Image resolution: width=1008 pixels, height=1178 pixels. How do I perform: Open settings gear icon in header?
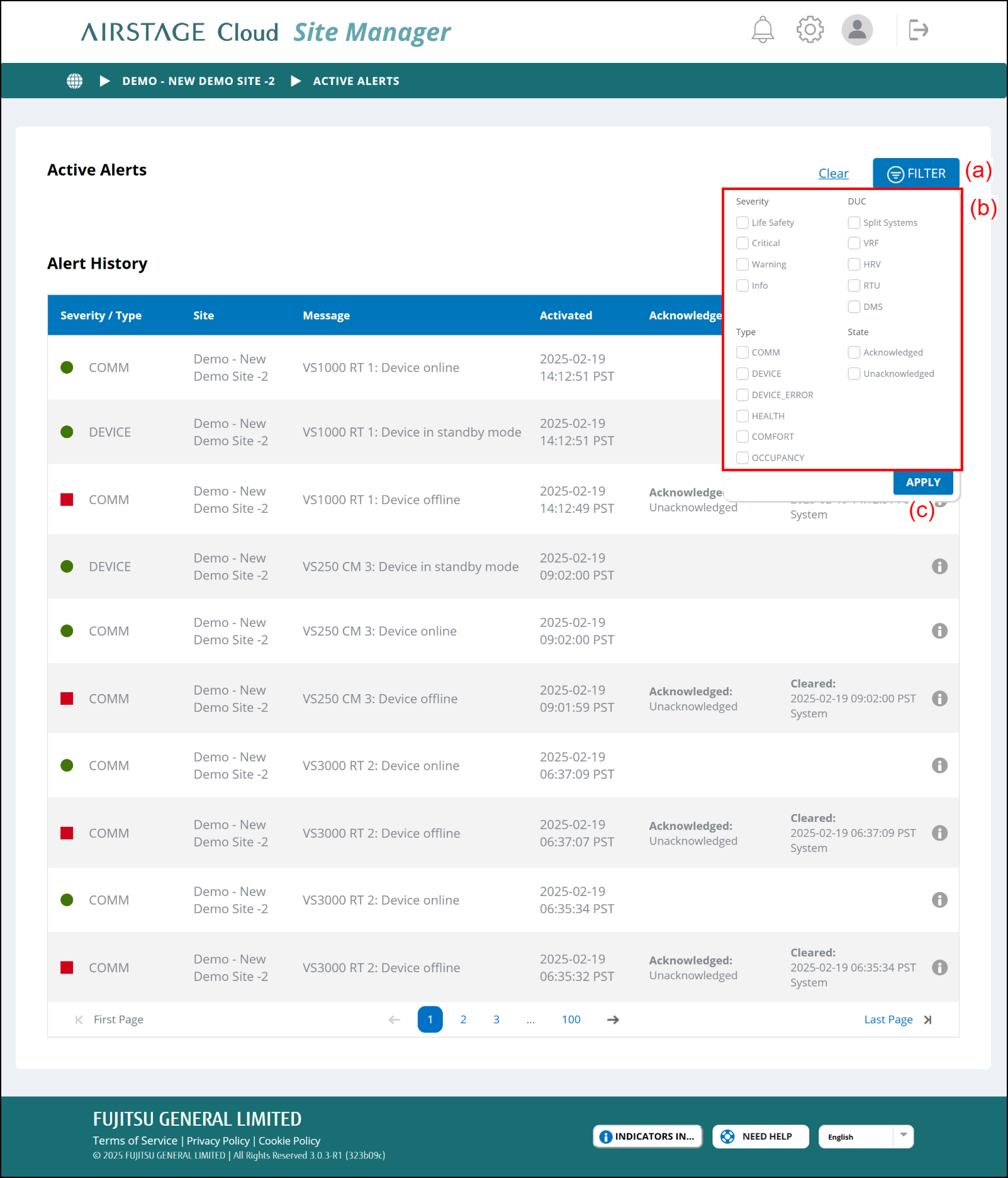point(810,30)
